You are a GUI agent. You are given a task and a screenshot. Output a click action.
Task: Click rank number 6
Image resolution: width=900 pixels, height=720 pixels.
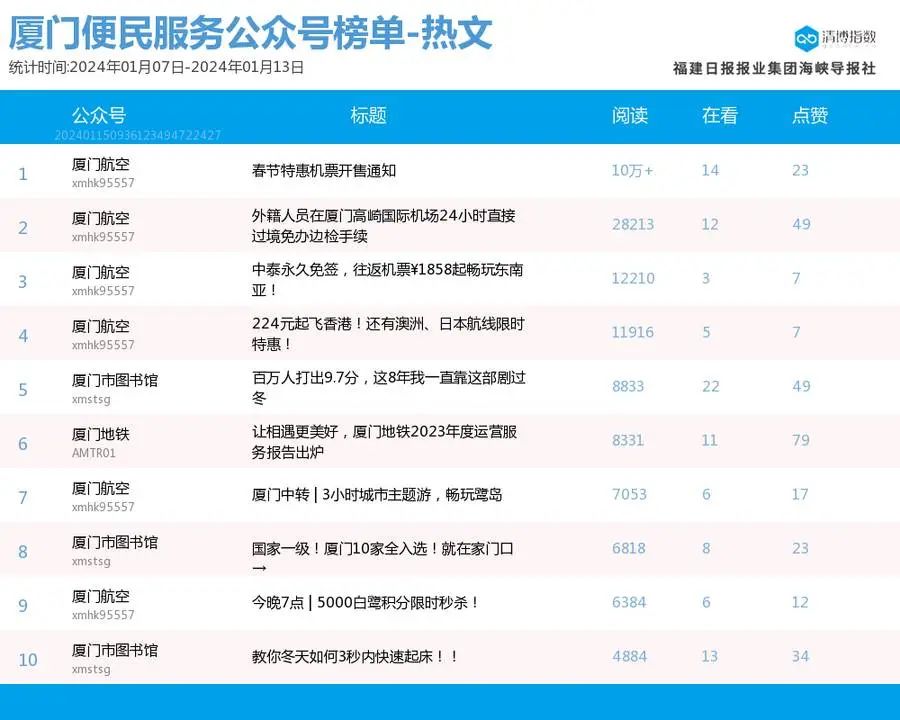[x=23, y=444]
